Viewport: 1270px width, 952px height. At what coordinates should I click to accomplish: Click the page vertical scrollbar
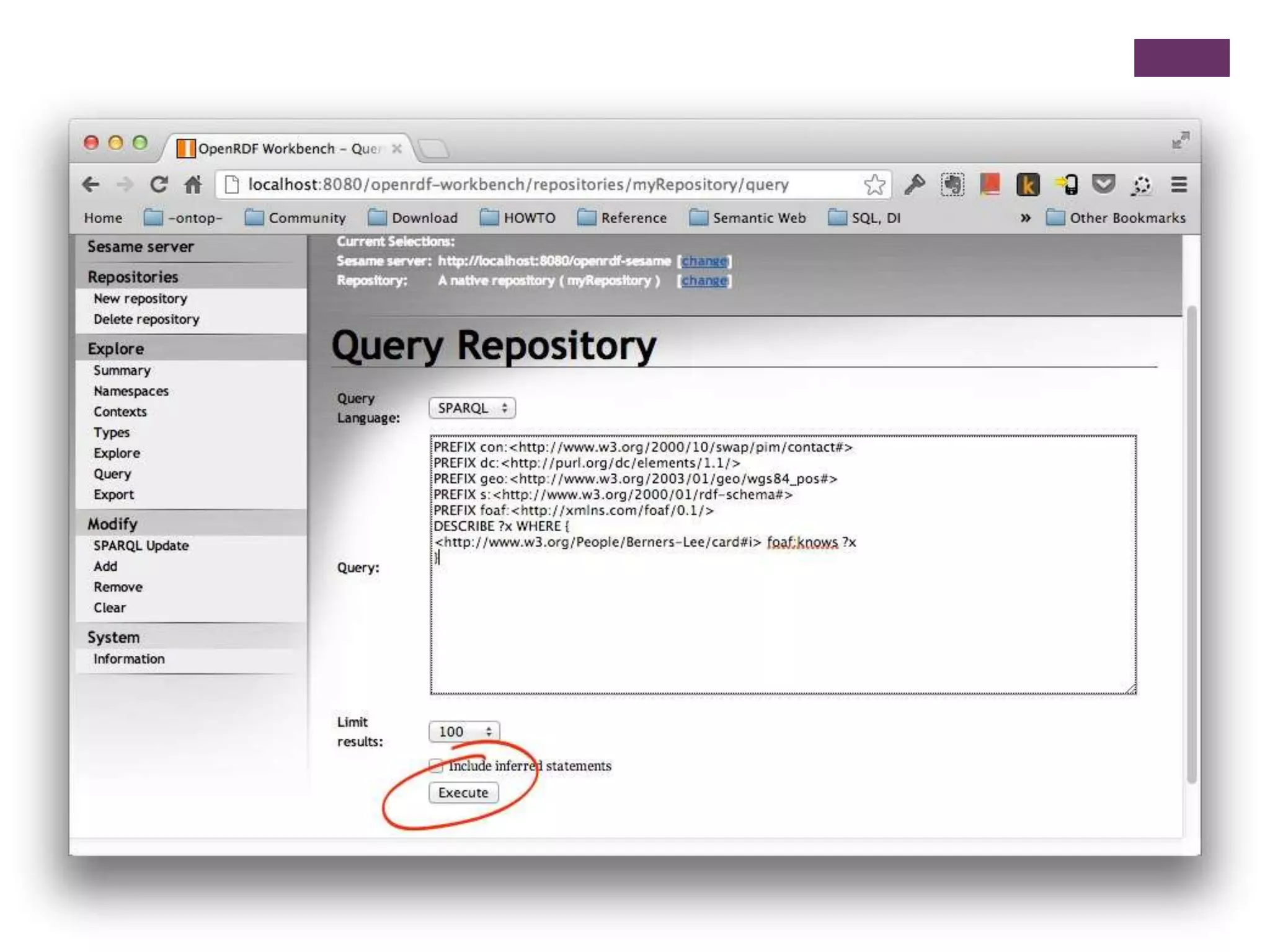[x=1191, y=545]
